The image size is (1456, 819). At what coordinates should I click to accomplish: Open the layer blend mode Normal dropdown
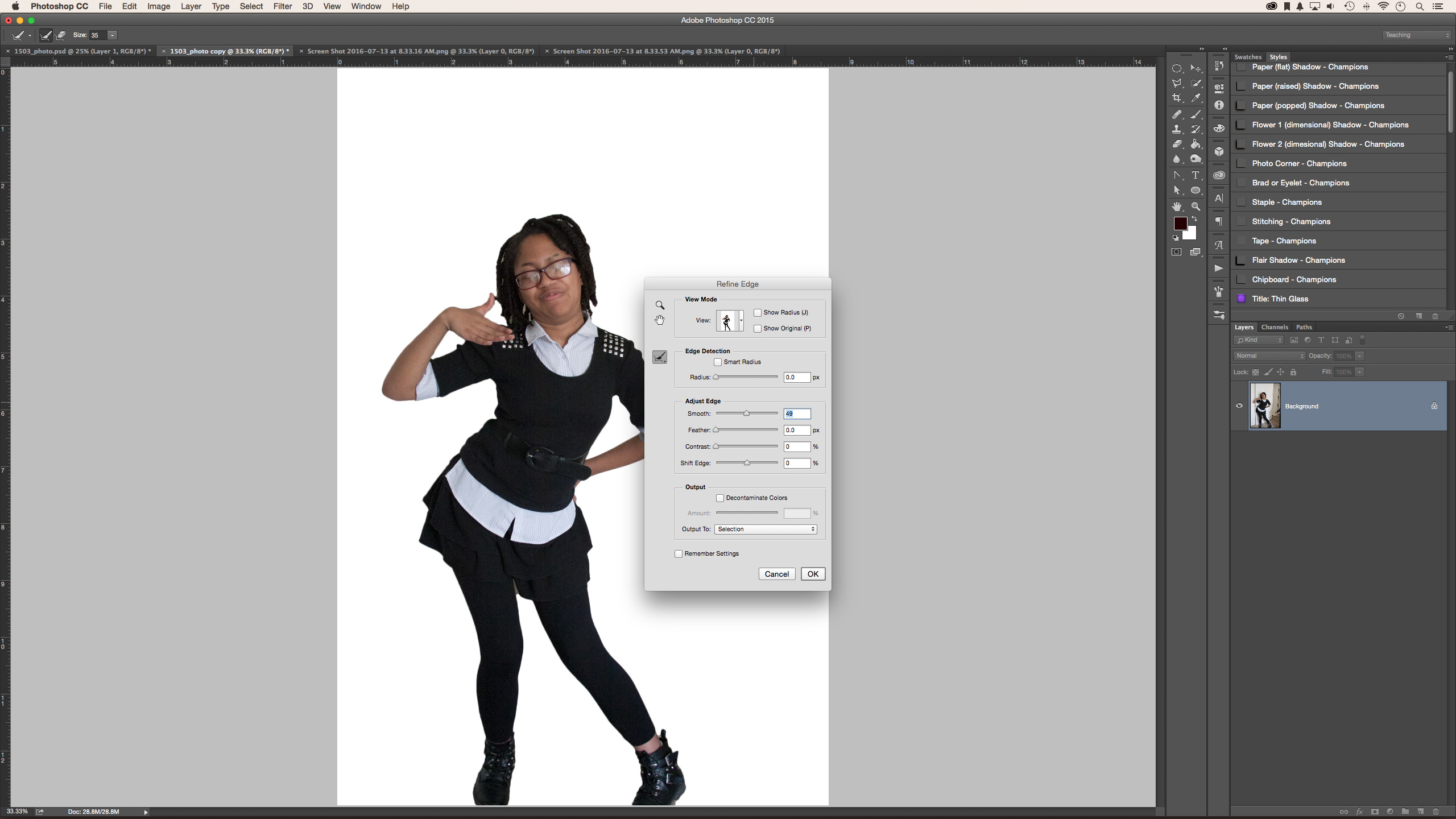[1269, 355]
